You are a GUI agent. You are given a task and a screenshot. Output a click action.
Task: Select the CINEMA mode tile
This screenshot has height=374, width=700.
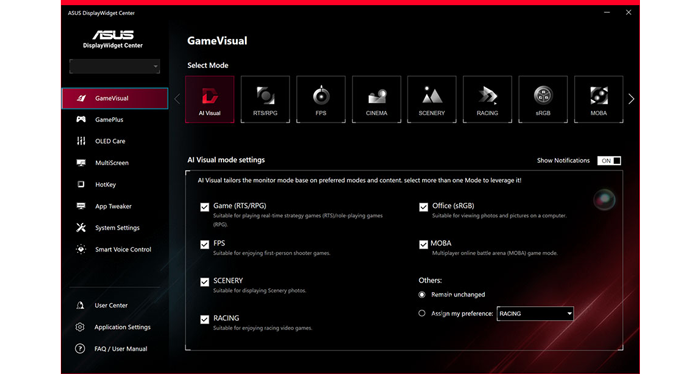click(376, 99)
